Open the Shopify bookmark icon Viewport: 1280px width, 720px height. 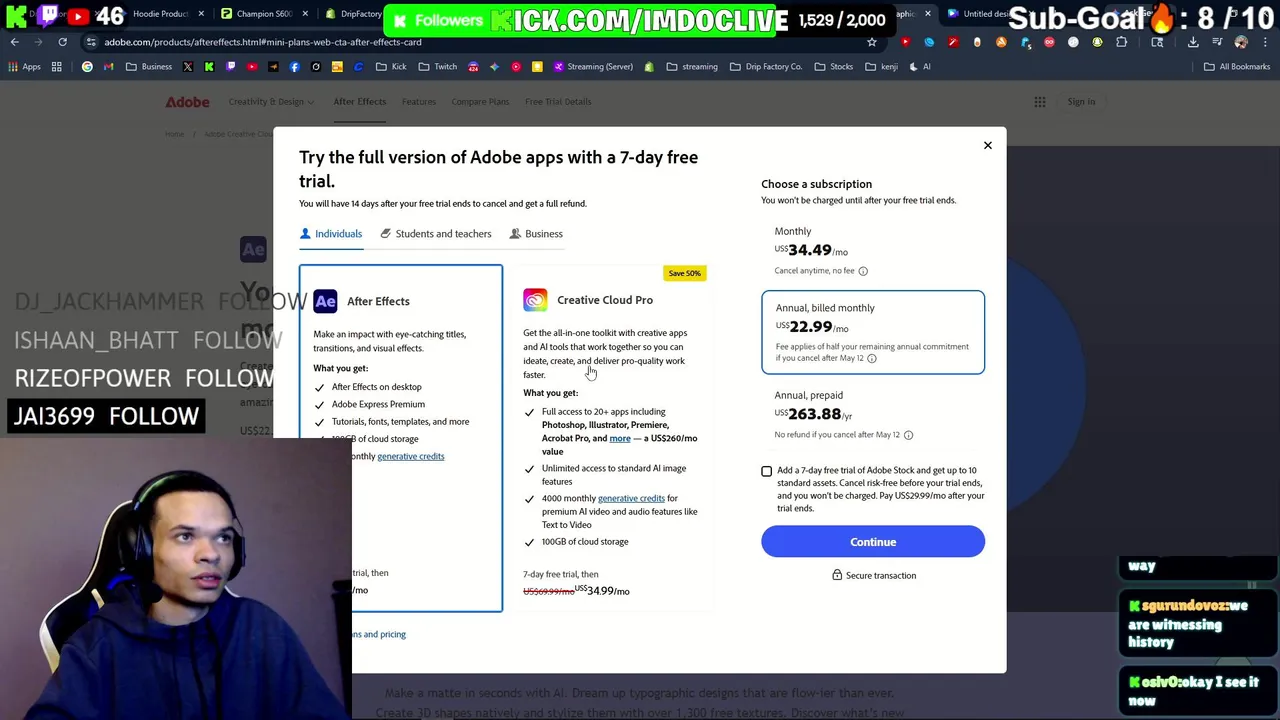click(x=649, y=67)
